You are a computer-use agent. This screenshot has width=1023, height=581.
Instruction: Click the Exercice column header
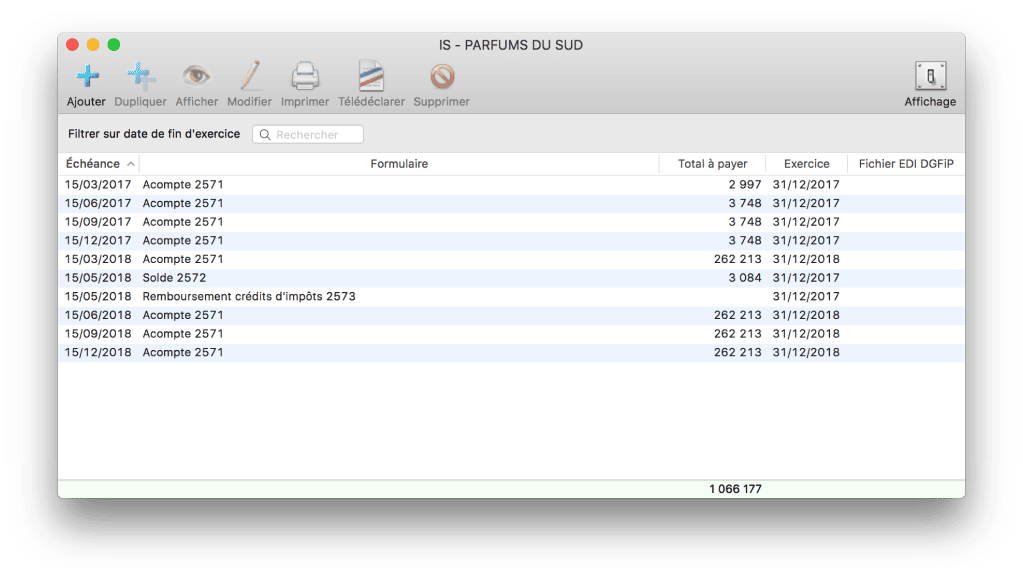pyautogui.click(x=806, y=164)
